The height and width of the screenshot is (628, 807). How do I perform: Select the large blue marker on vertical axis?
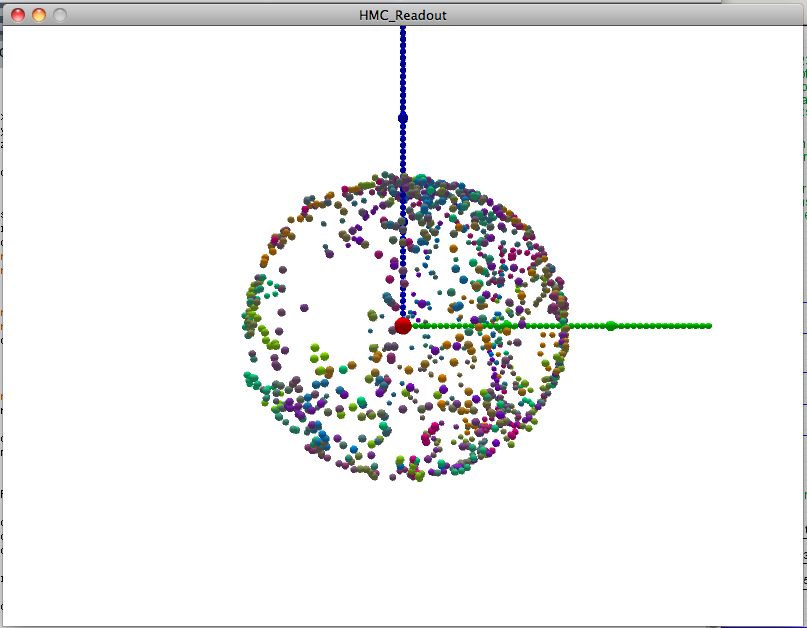tap(403, 118)
